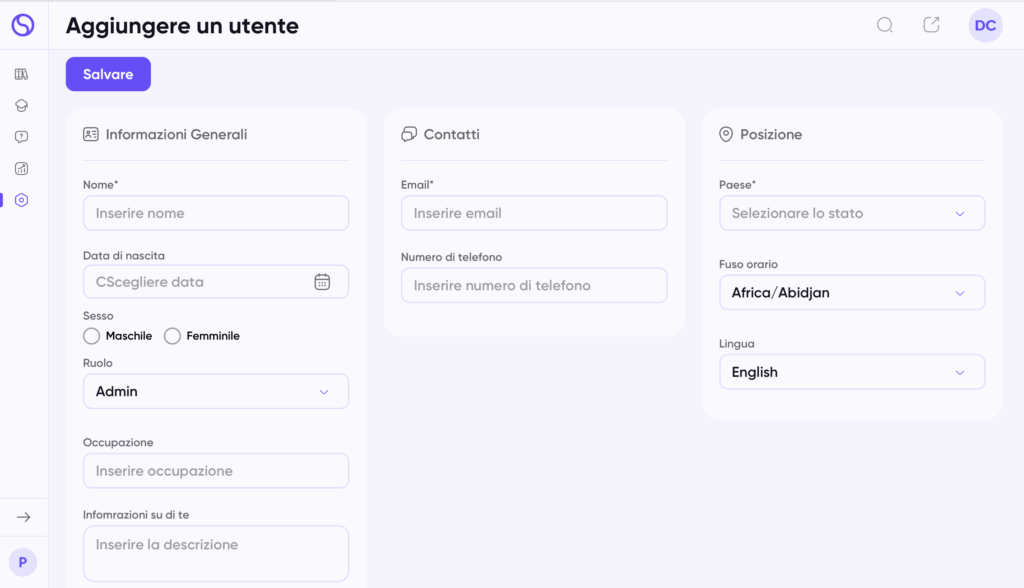1024x588 pixels.
Task: Click the Salvare button
Action: [108, 74]
